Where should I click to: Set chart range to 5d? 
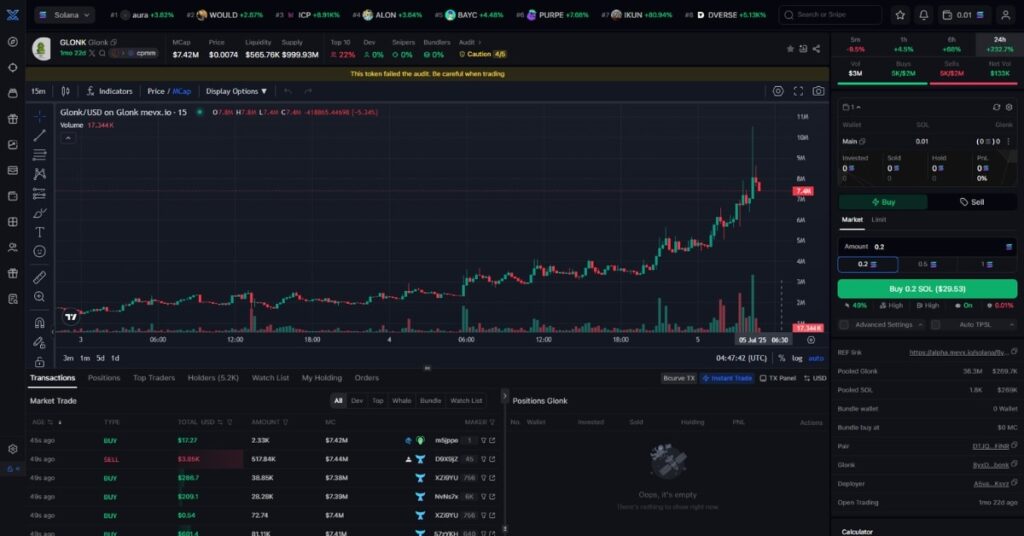coord(100,358)
